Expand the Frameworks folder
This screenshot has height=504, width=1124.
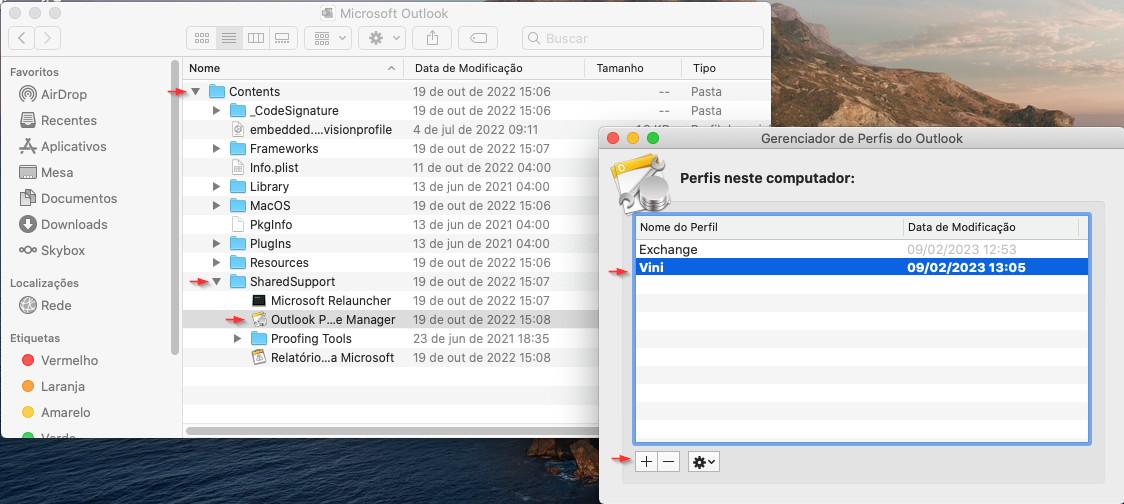coord(217,148)
